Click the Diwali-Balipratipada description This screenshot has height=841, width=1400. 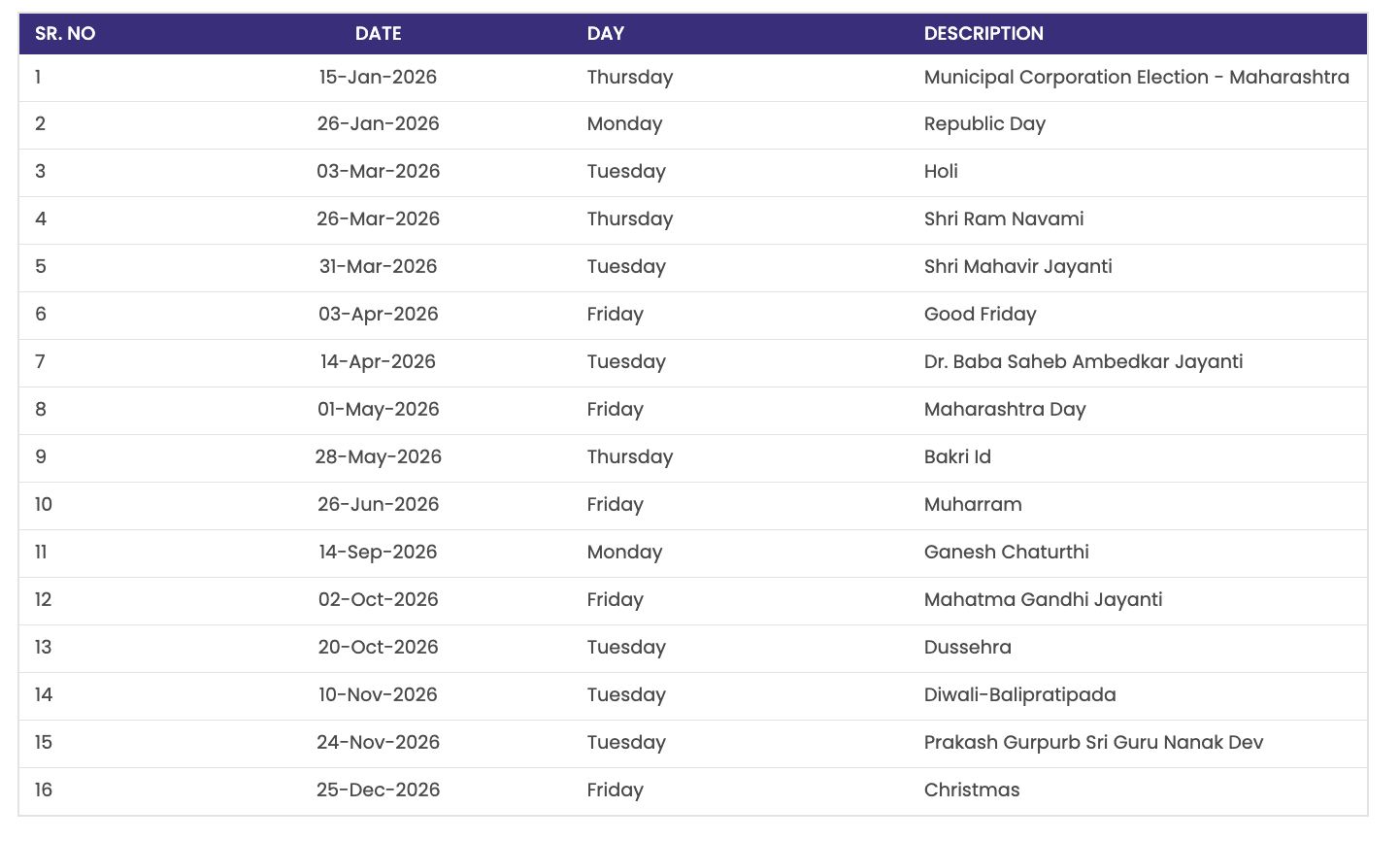pos(1019,694)
